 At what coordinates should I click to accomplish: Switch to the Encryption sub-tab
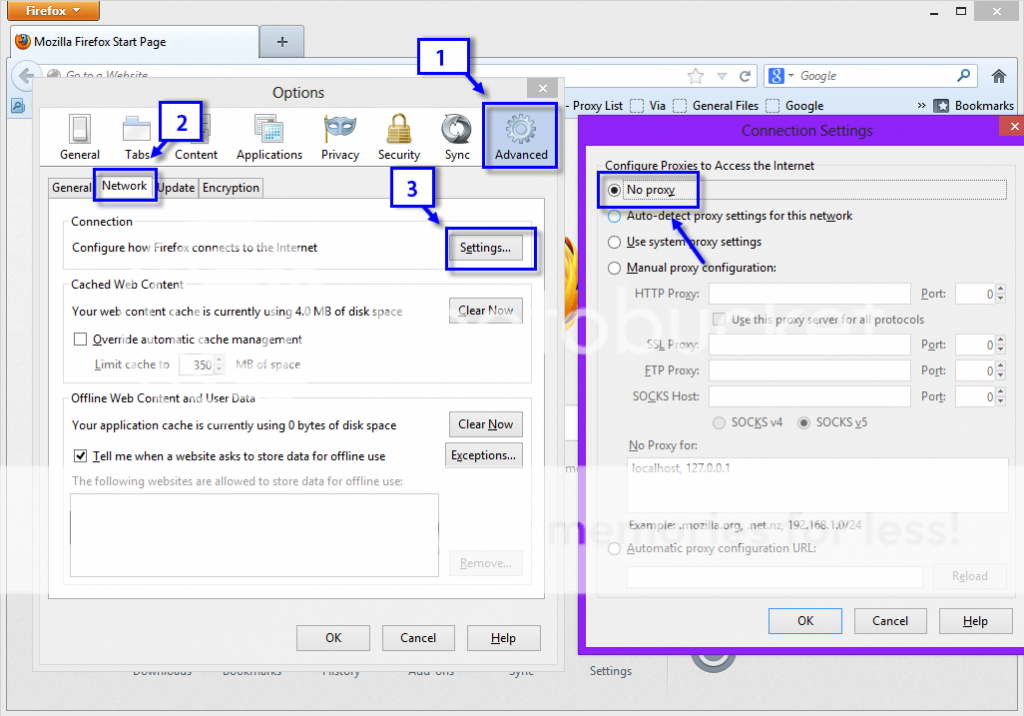point(231,187)
